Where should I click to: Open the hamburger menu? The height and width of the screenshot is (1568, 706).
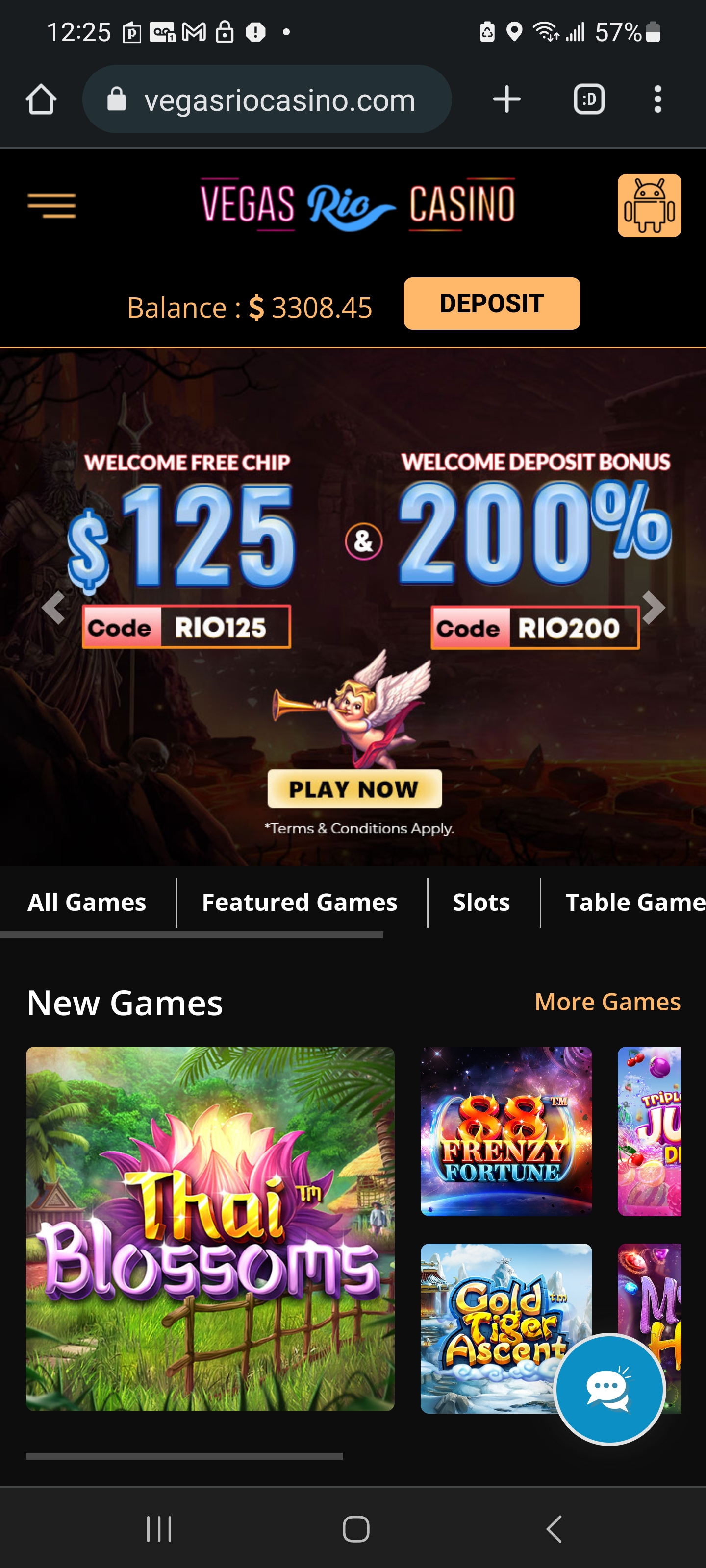pyautogui.click(x=52, y=205)
